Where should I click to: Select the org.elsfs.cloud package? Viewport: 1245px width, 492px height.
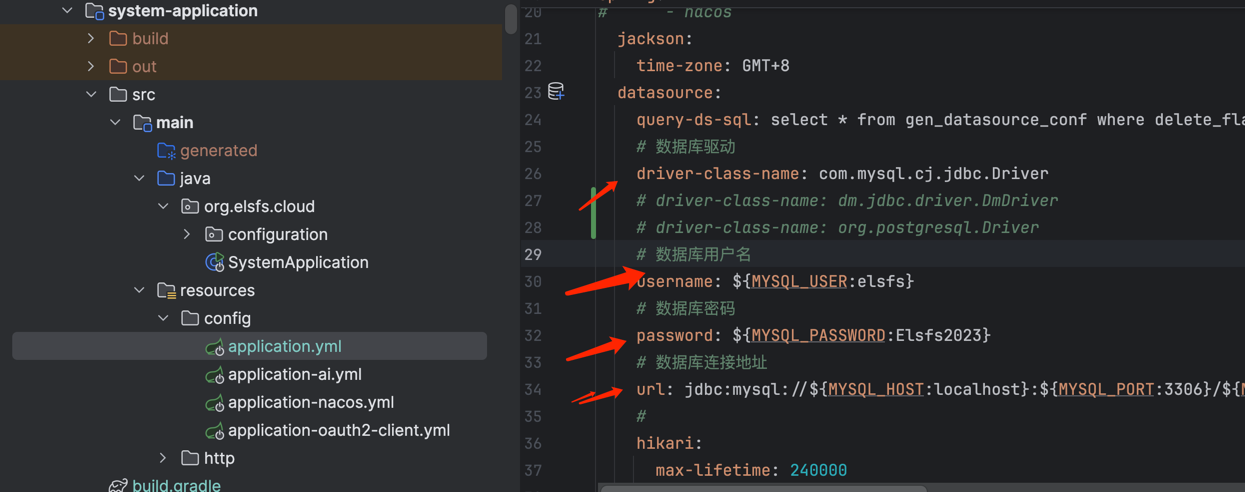259,207
